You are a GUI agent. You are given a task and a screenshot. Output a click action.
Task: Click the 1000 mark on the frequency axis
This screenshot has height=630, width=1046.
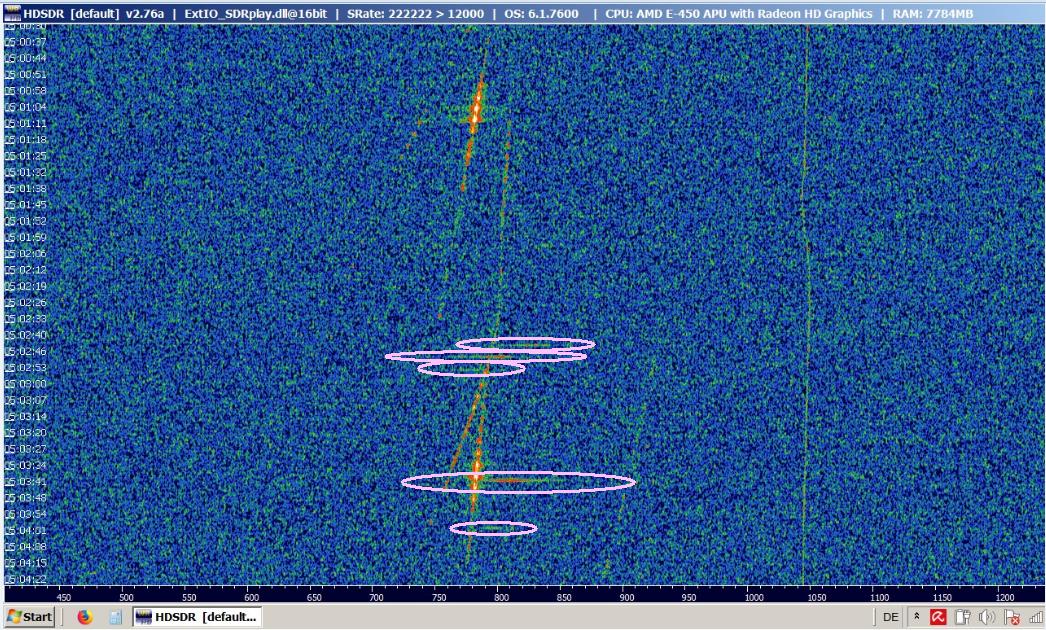click(x=754, y=597)
